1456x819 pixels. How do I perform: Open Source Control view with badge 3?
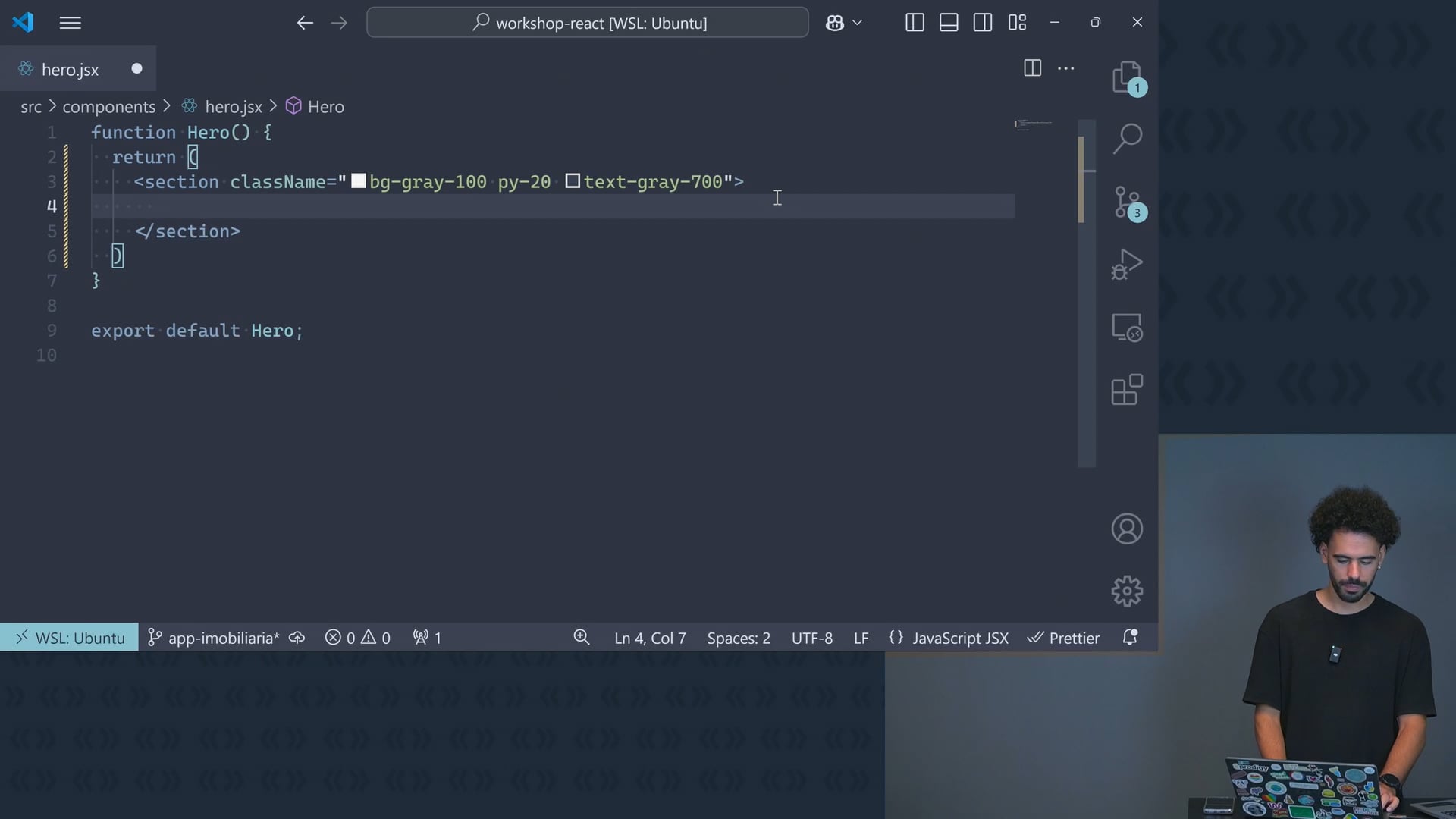coord(1127,202)
